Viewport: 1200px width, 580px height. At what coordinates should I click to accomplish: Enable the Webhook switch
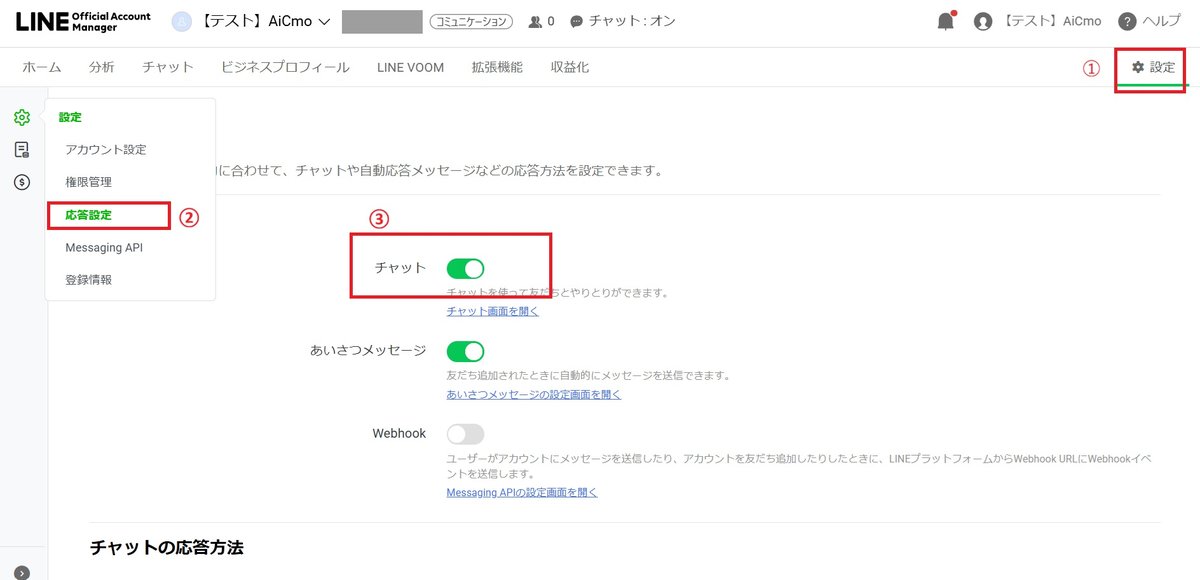coord(465,434)
